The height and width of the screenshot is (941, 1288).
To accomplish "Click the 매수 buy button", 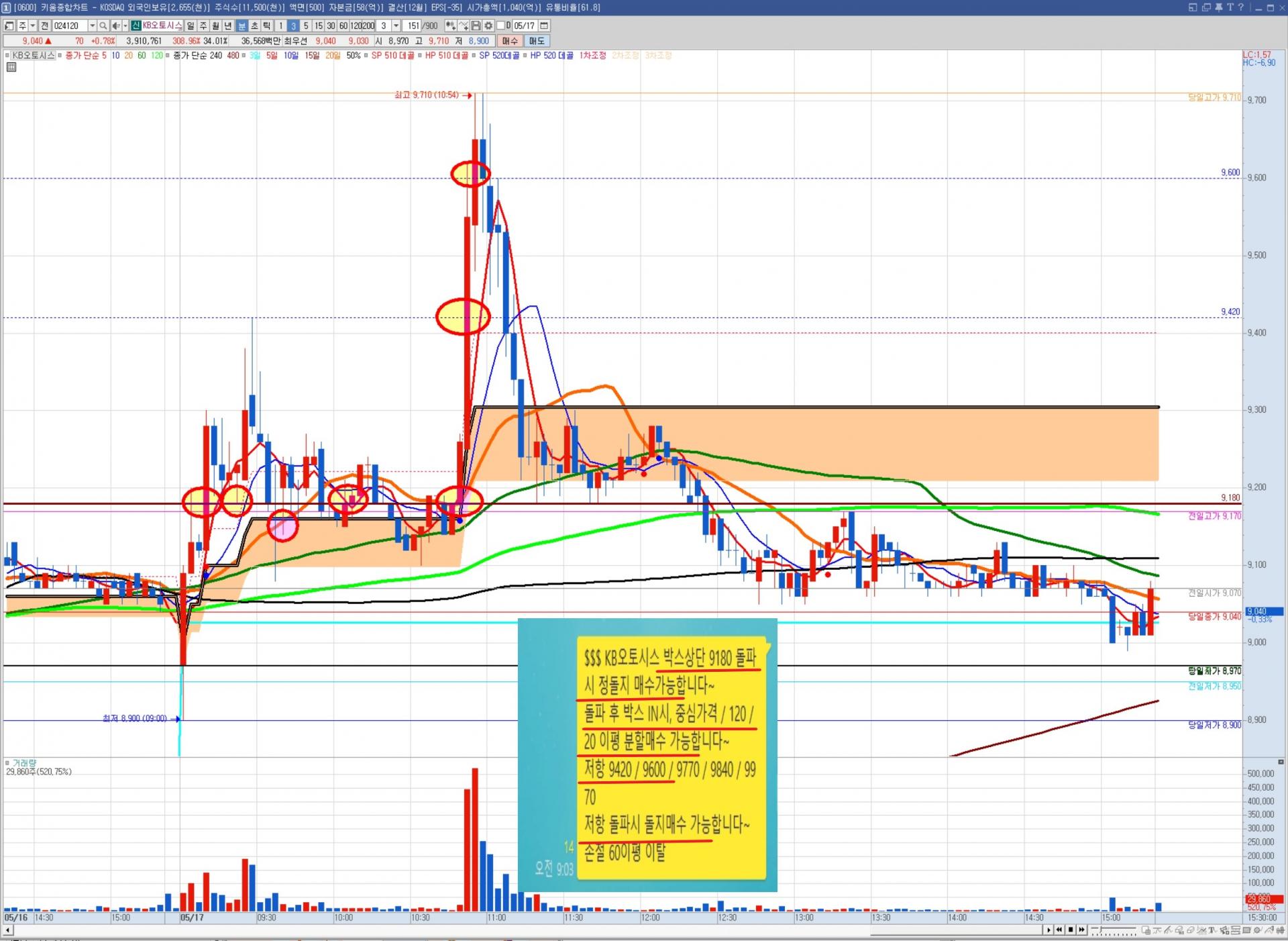I will (x=510, y=41).
